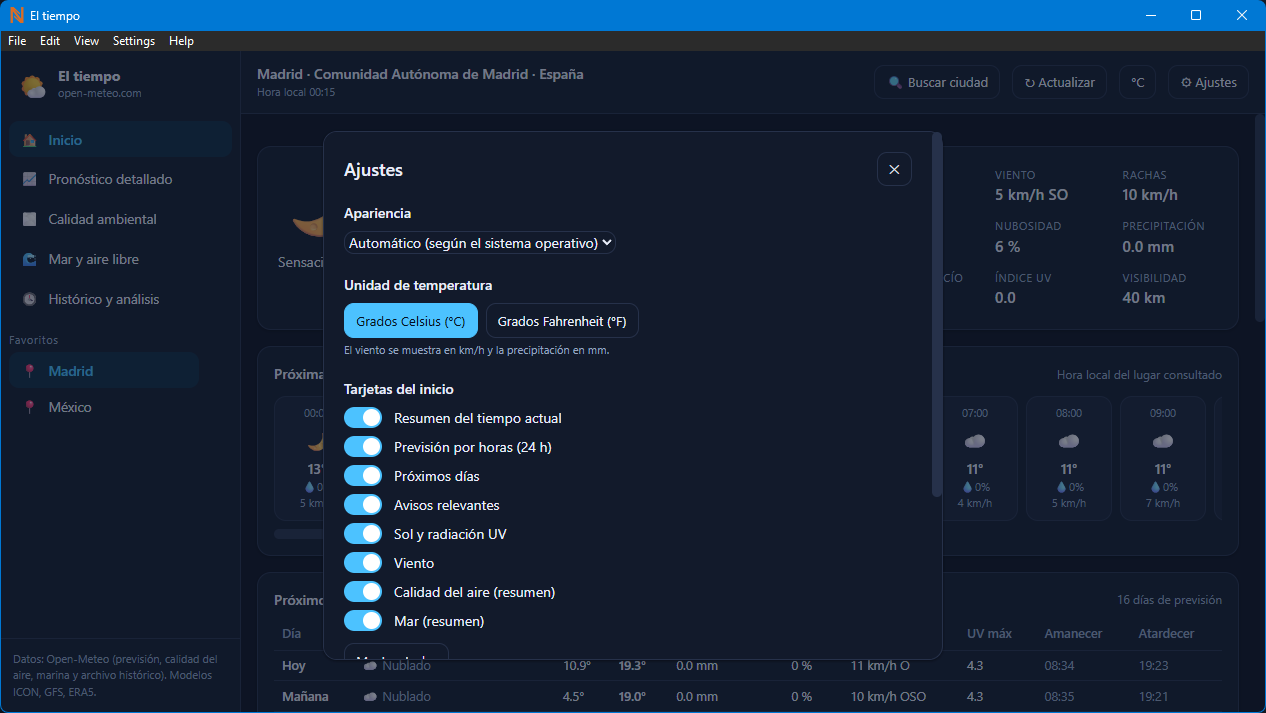Open Pronóstico detallado section

(x=121, y=180)
